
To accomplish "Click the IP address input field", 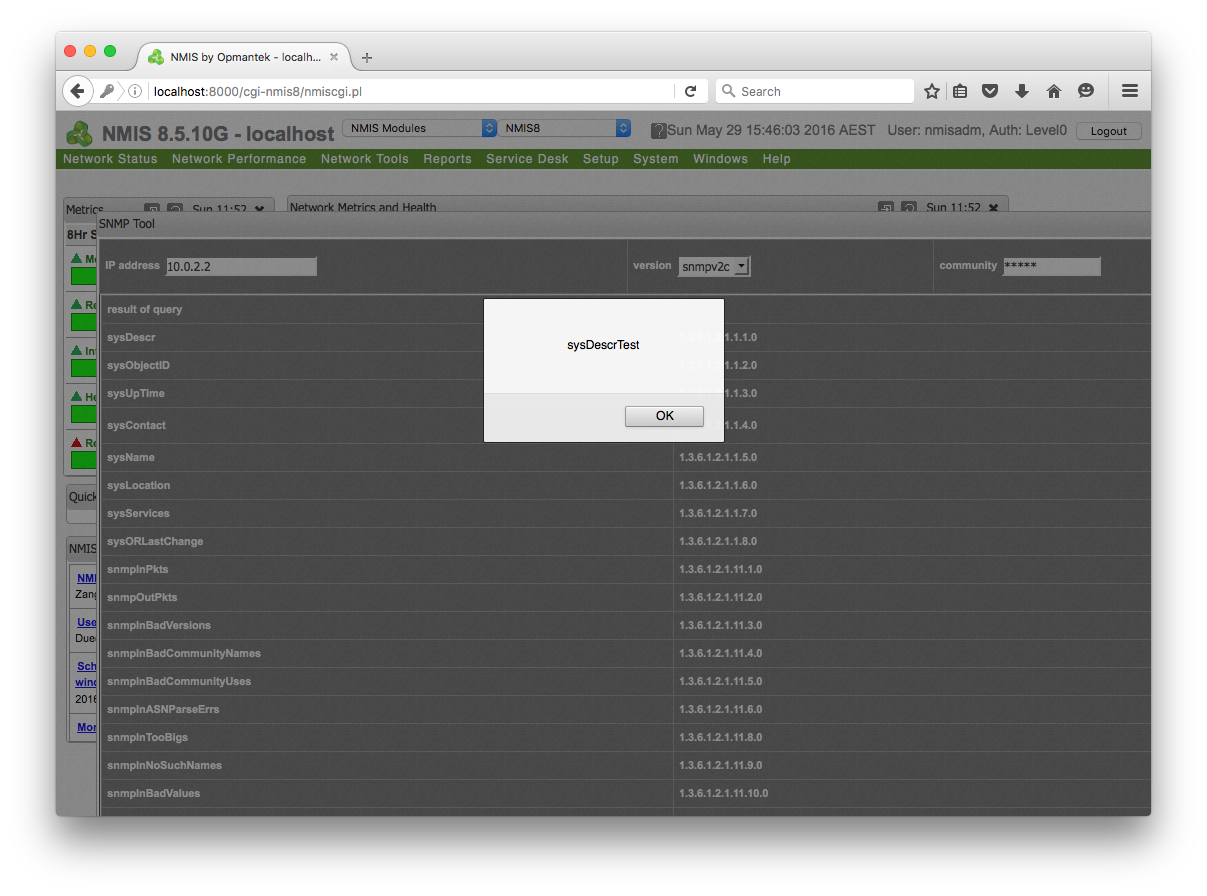I will coord(241,266).
